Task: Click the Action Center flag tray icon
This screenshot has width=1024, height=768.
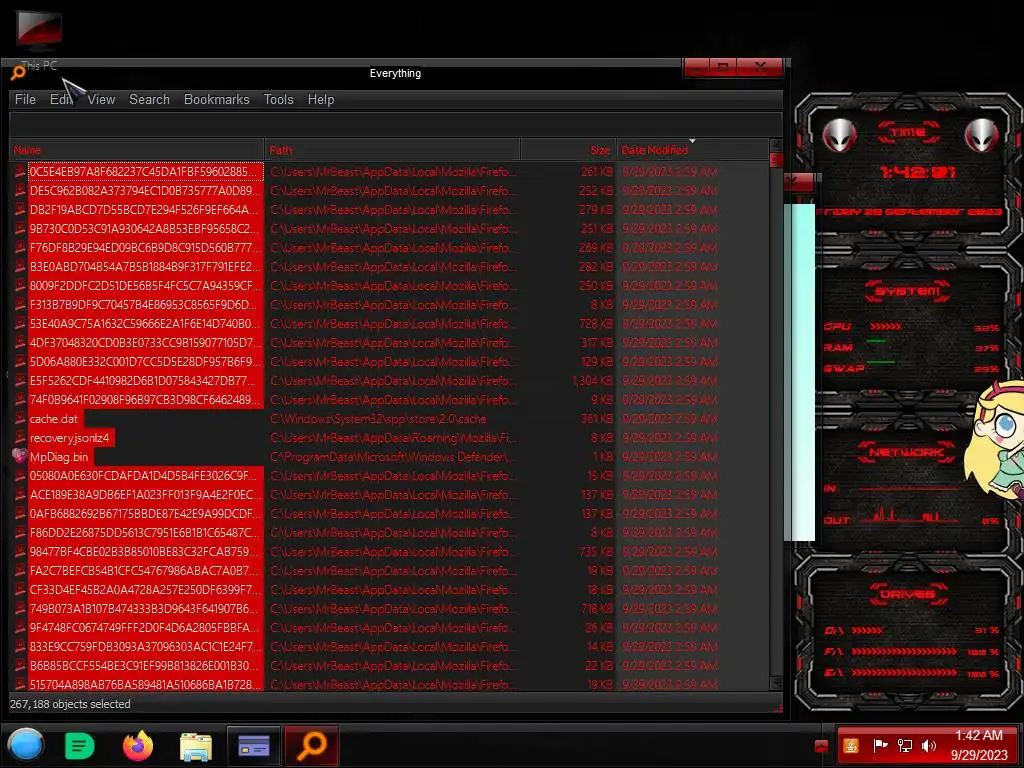Action: (880, 746)
